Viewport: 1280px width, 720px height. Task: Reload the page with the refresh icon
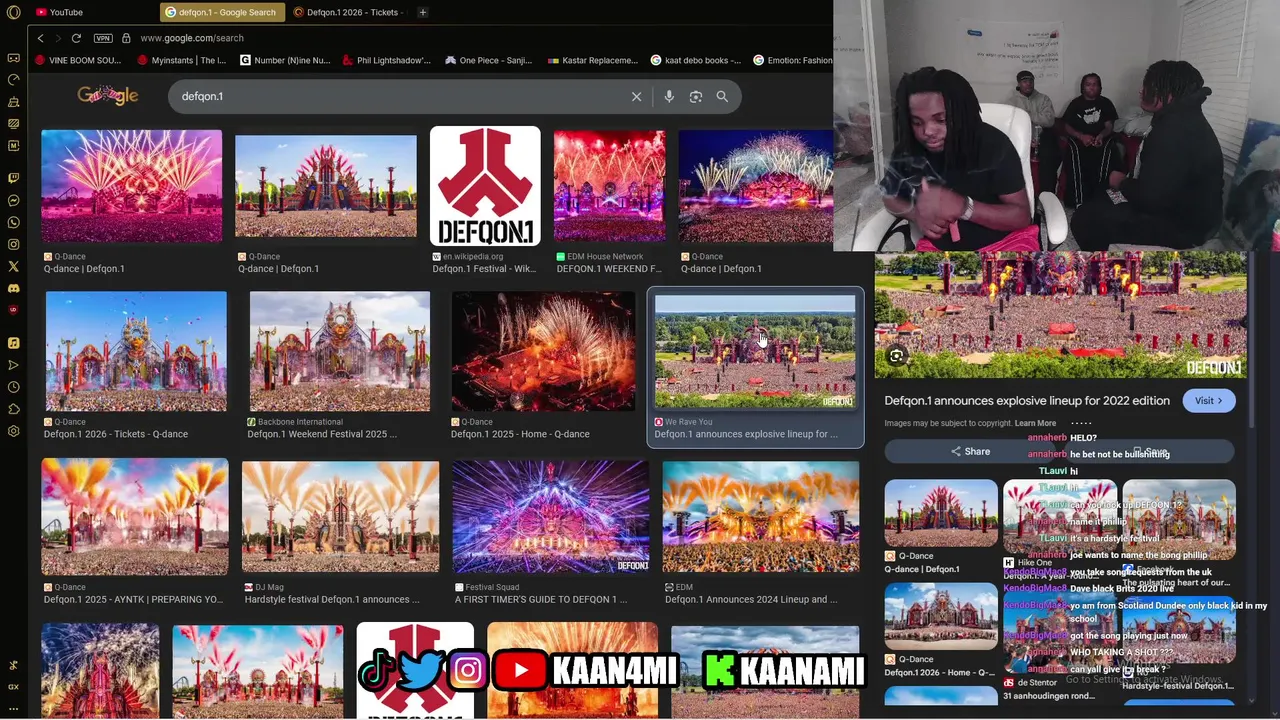[x=76, y=38]
